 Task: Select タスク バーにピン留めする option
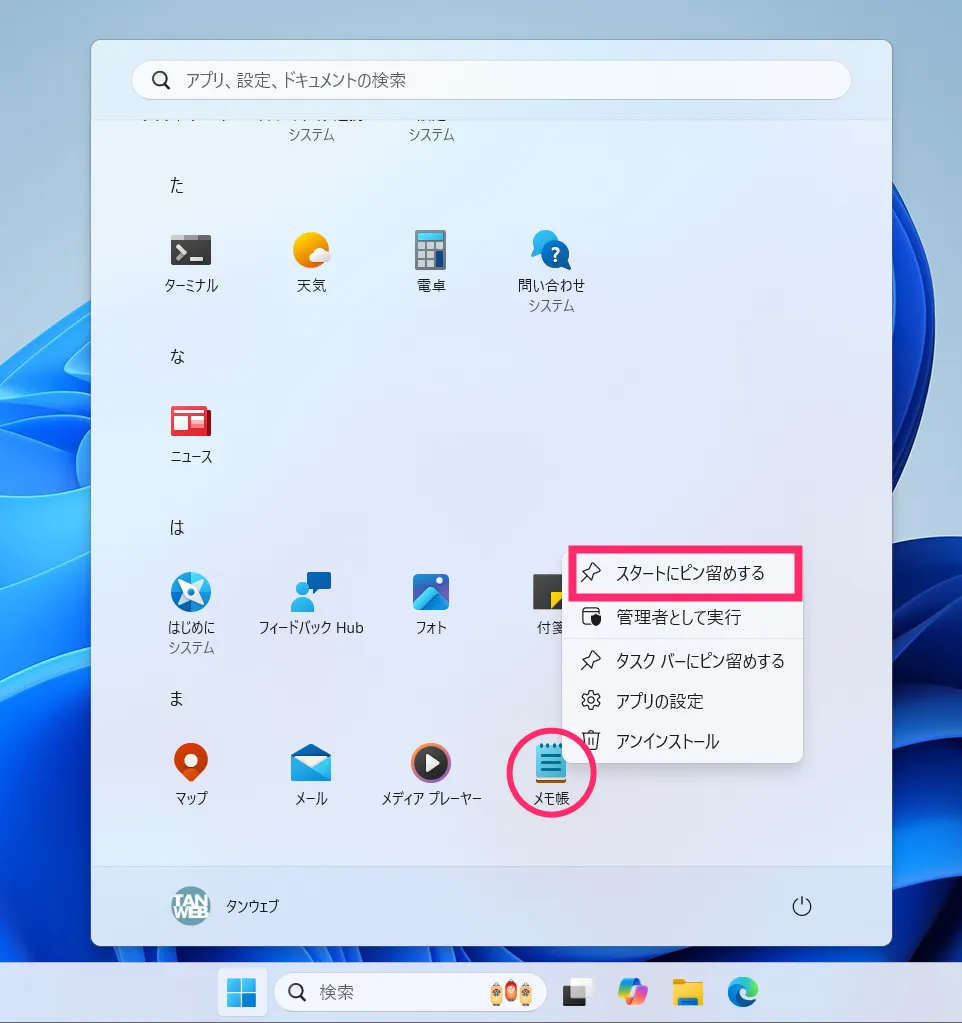pyautogui.click(x=682, y=661)
